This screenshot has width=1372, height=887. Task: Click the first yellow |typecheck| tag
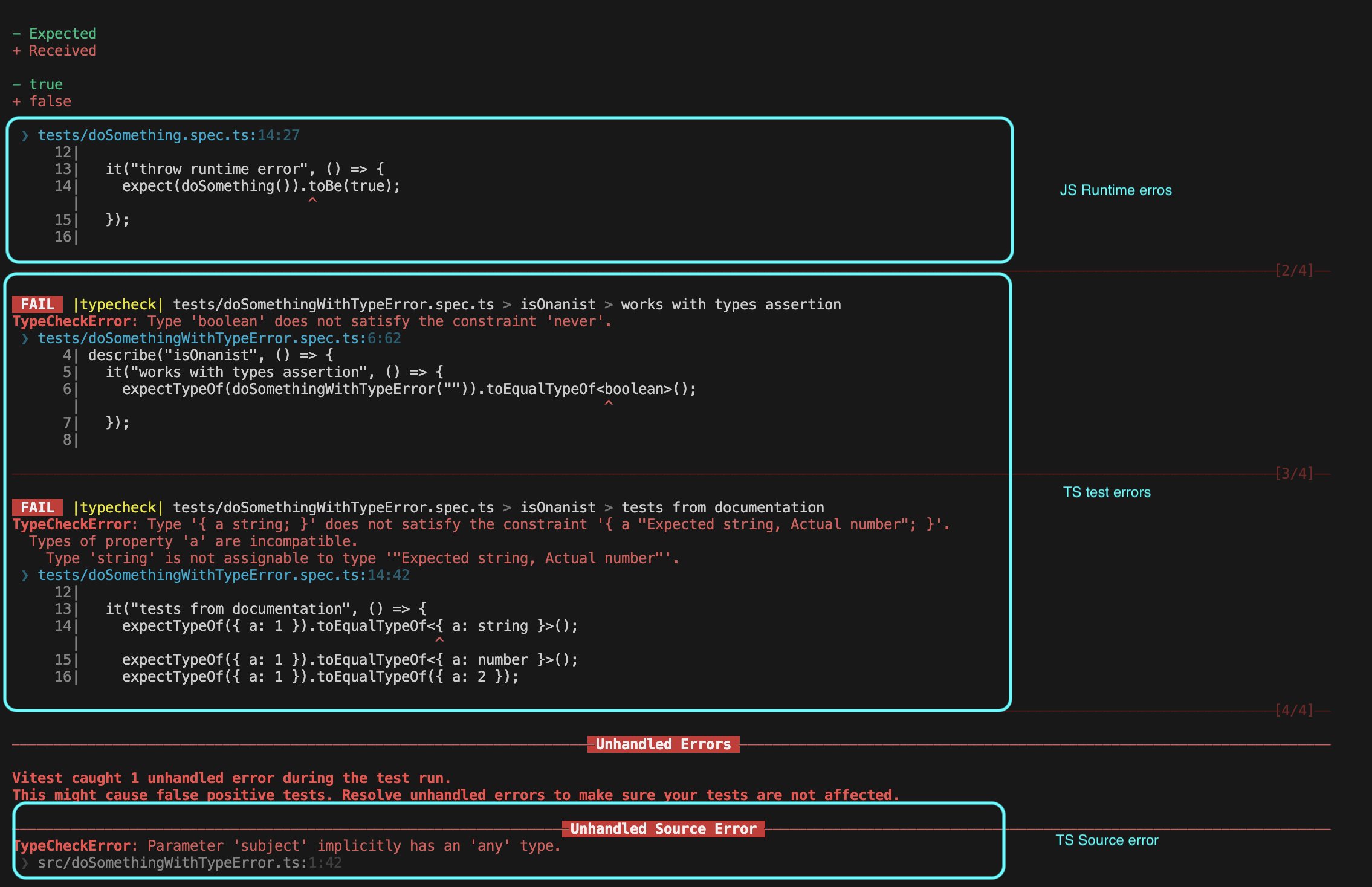click(118, 305)
